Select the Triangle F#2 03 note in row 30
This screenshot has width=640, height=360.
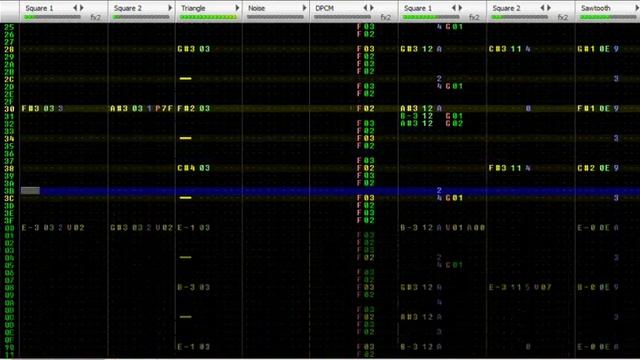[x=194, y=109]
